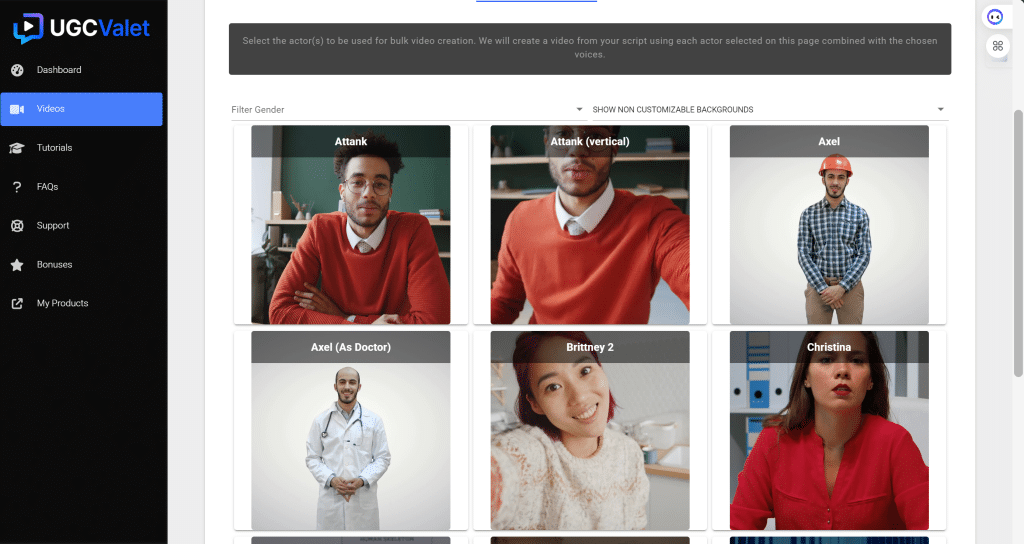This screenshot has height=544, width=1024.
Task: Open My Products in the sidebar
Action: click(81, 304)
